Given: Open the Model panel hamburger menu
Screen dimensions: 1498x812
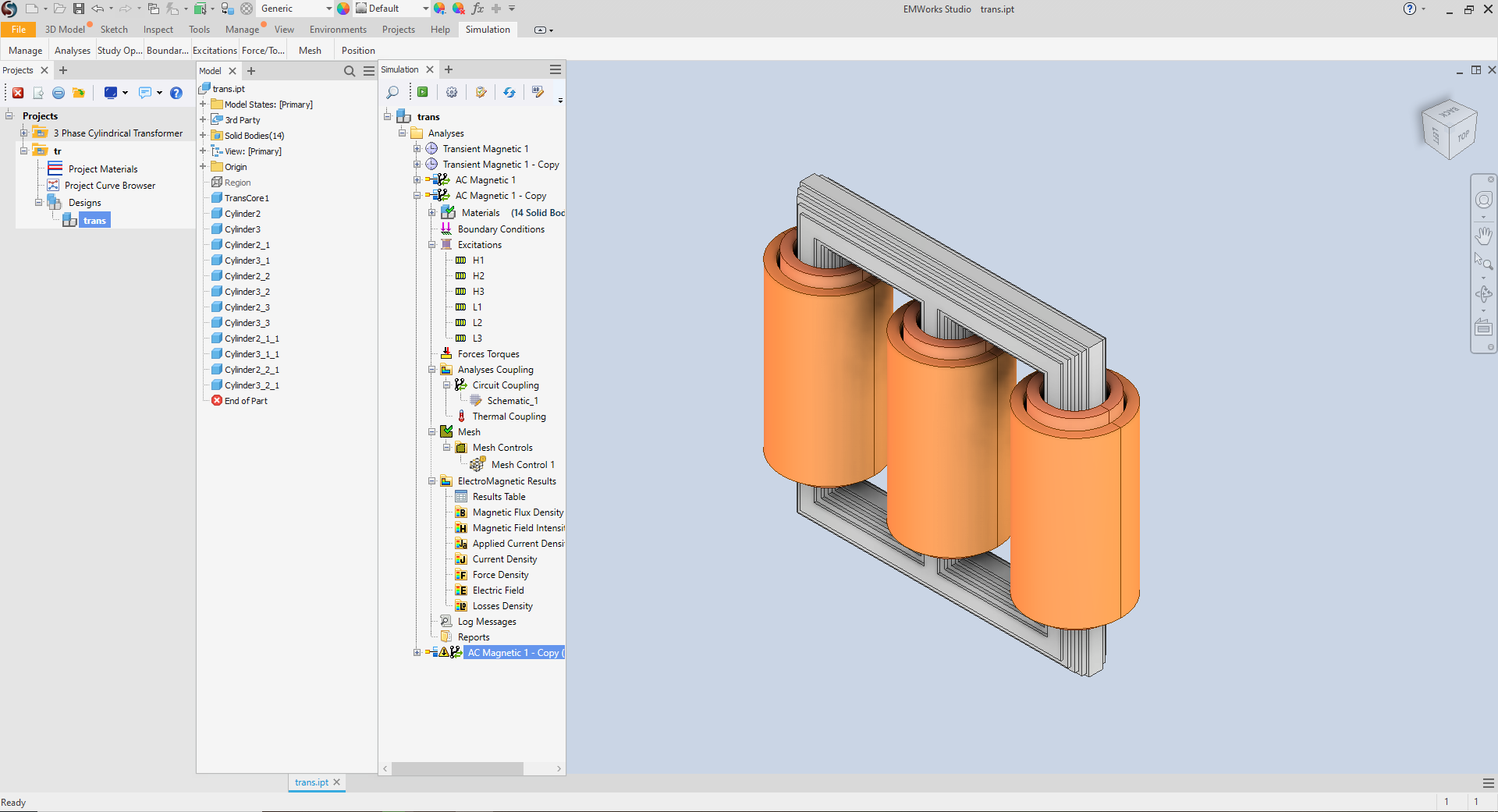Looking at the screenshot, I should pos(369,71).
